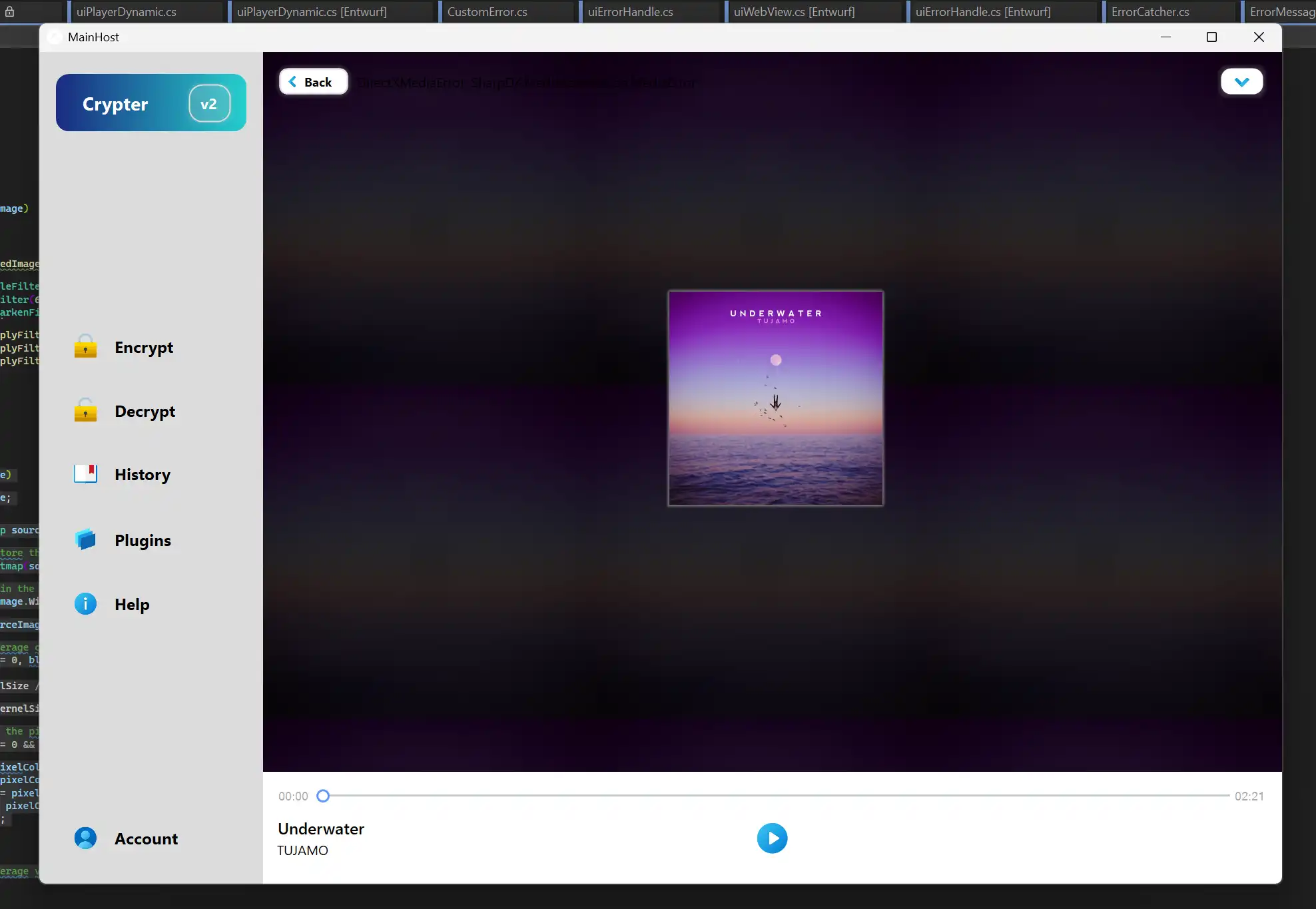
Task: Click the middle of the playback progress track
Action: (x=776, y=796)
